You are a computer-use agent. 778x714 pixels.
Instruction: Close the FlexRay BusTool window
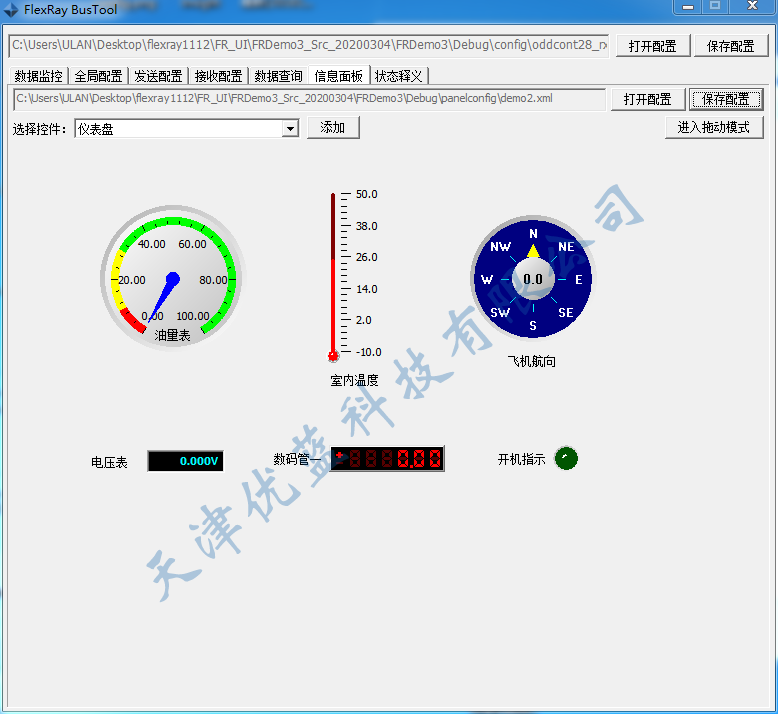click(752, 6)
